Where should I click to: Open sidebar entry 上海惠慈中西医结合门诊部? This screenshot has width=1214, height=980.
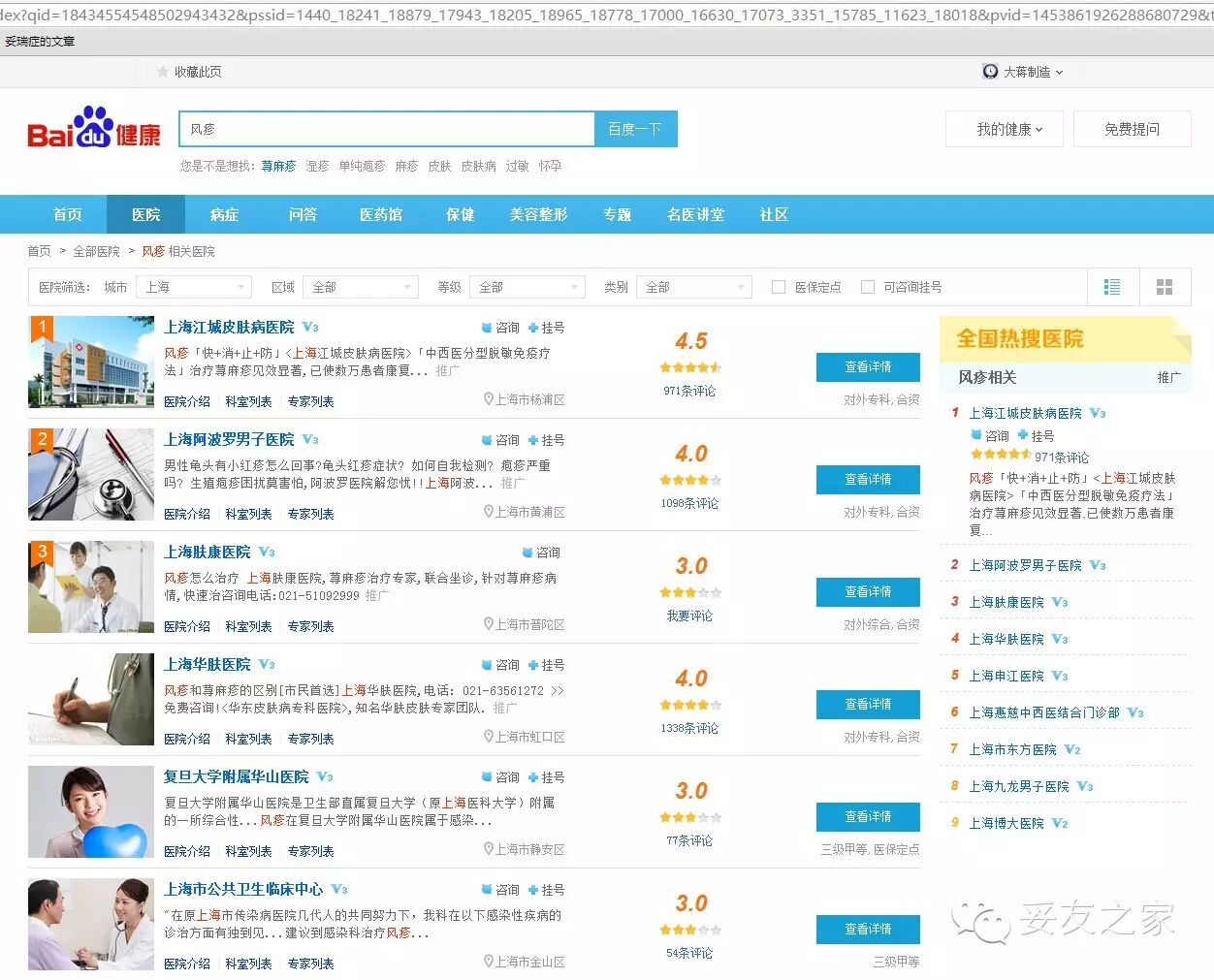[x=1044, y=712]
